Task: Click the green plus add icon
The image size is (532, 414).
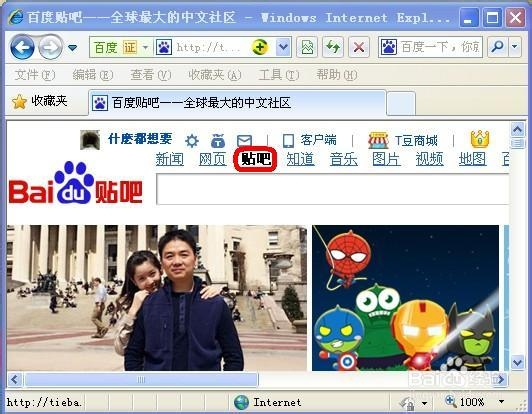Action: click(x=260, y=47)
